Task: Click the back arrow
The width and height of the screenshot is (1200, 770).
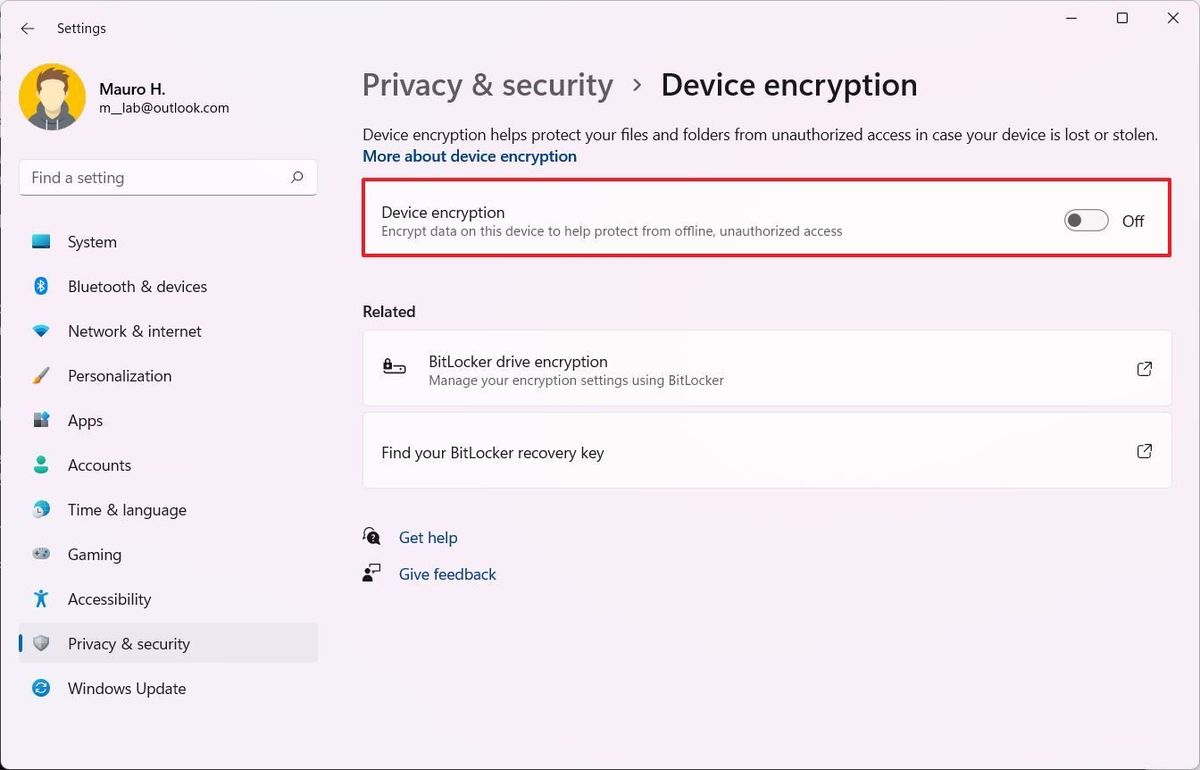Action: click(27, 28)
